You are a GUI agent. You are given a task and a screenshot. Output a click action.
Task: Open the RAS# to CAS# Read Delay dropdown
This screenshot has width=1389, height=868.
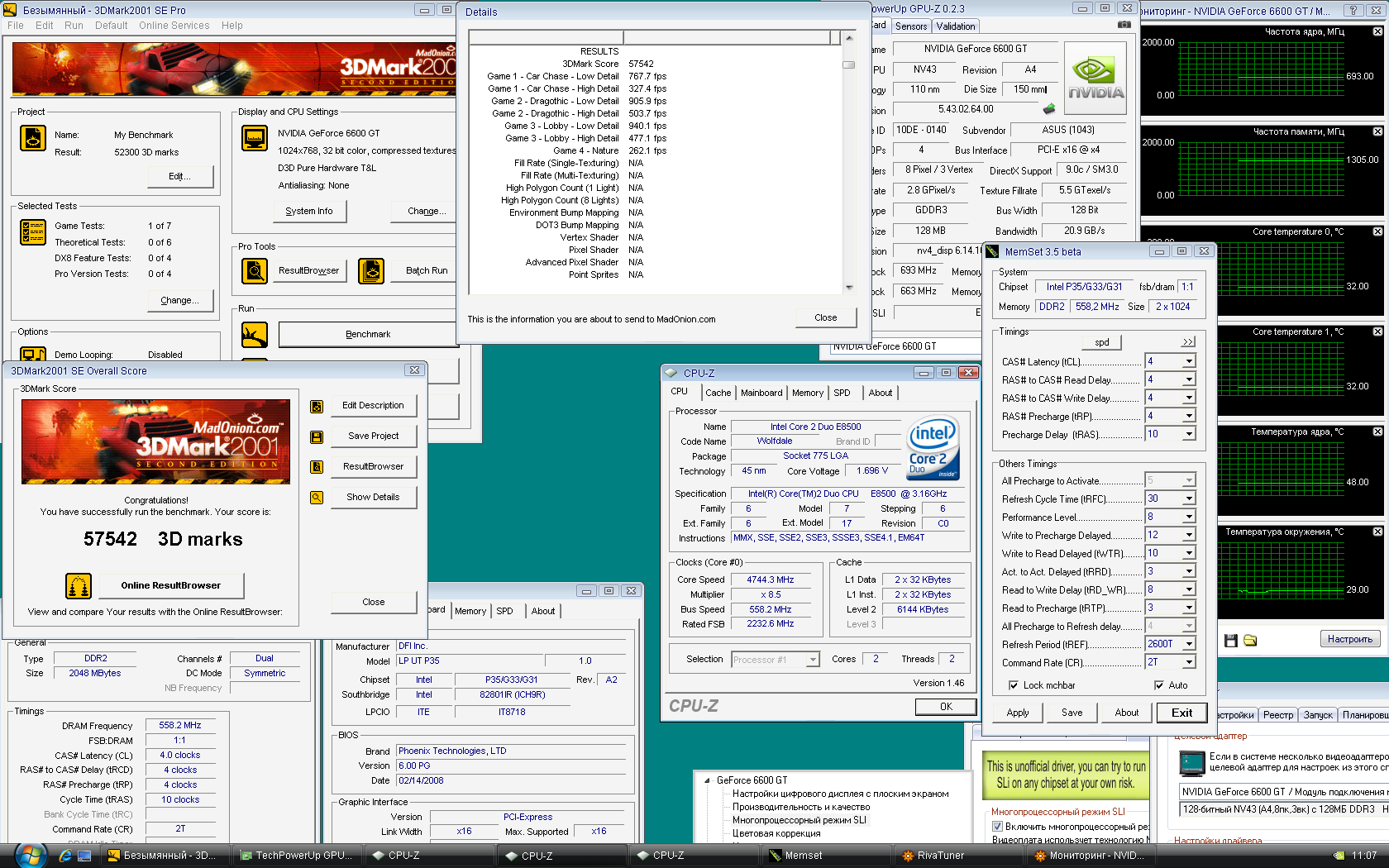(1189, 380)
